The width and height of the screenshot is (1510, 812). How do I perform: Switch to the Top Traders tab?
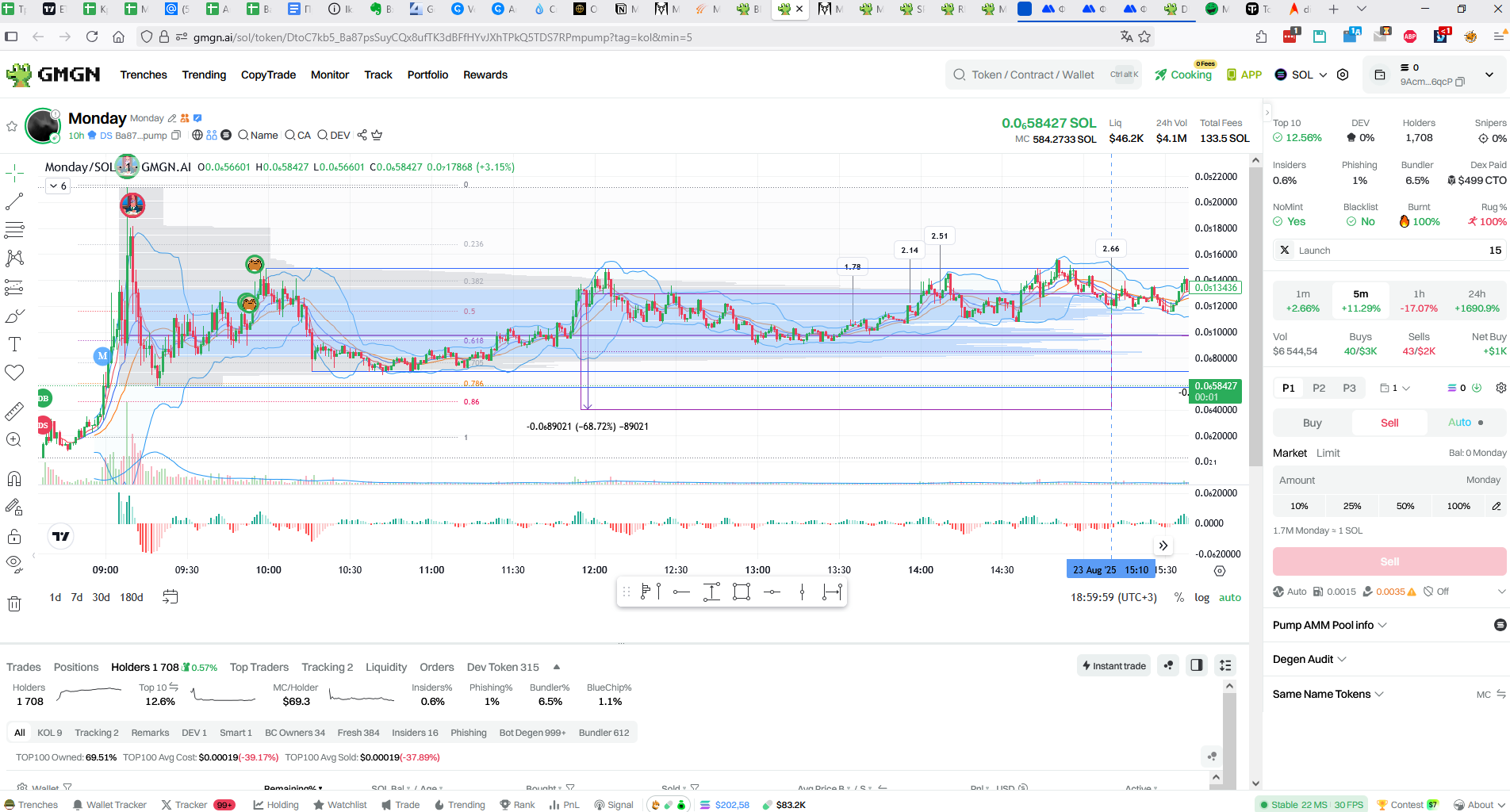[x=259, y=667]
